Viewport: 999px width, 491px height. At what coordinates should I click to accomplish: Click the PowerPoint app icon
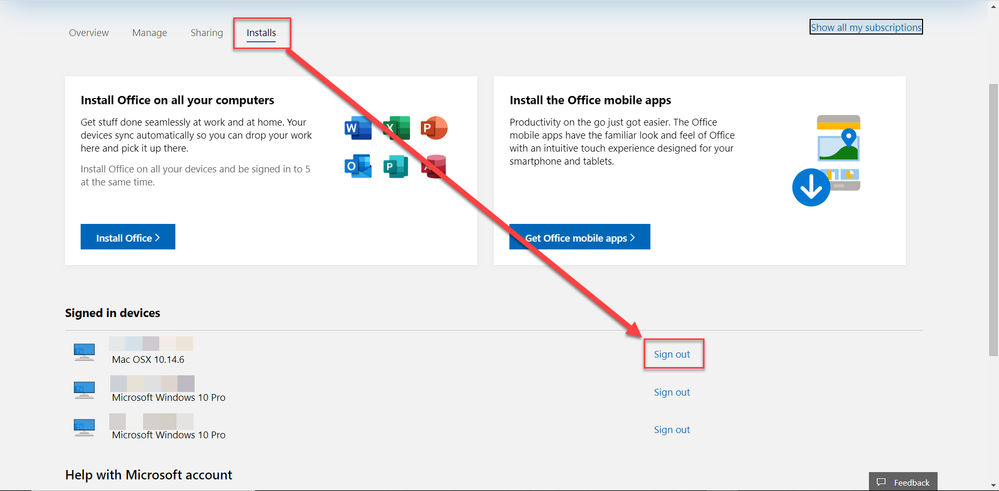tap(435, 129)
